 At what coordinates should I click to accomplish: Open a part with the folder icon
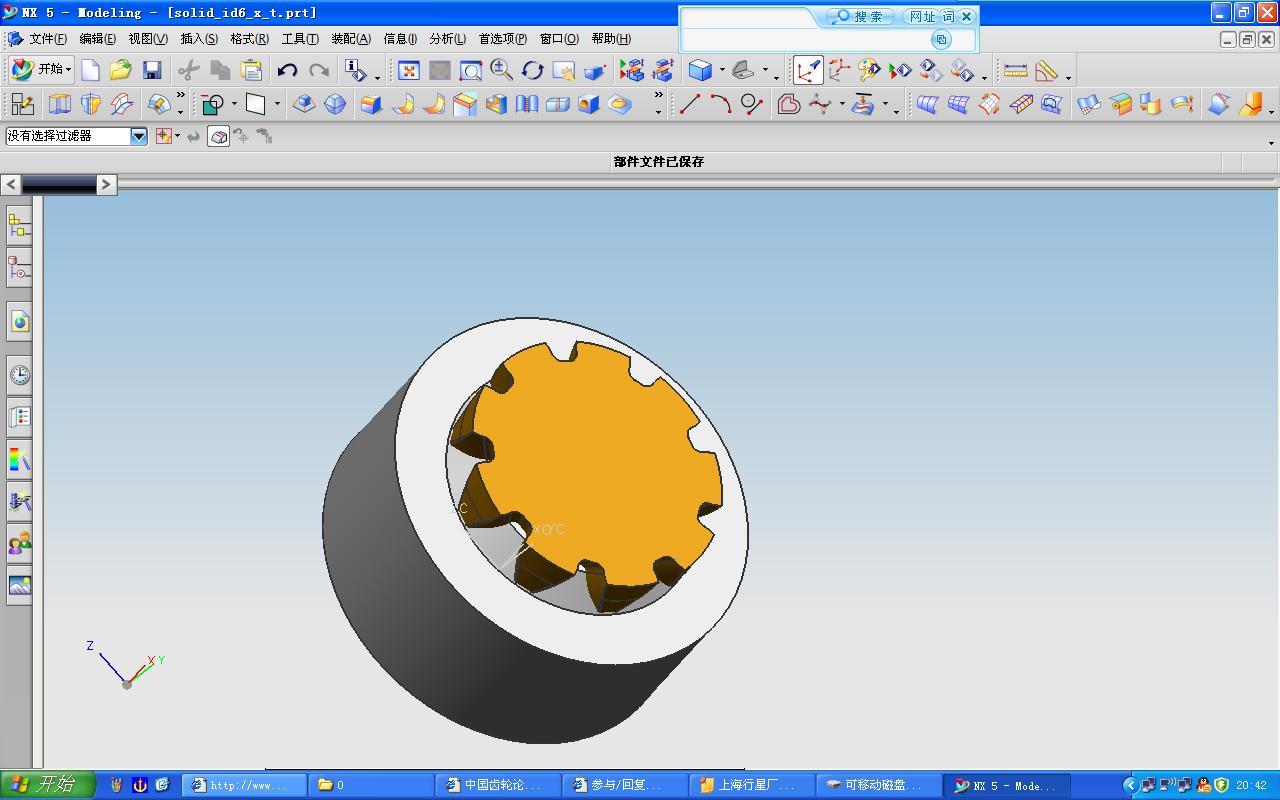(x=121, y=70)
